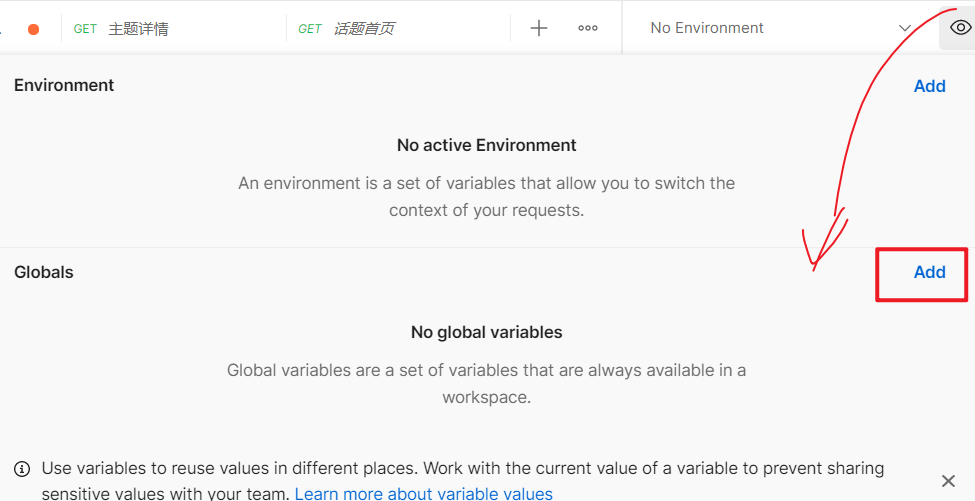Open the environment quick look eye icon
The height and width of the screenshot is (501, 975).
[959, 28]
